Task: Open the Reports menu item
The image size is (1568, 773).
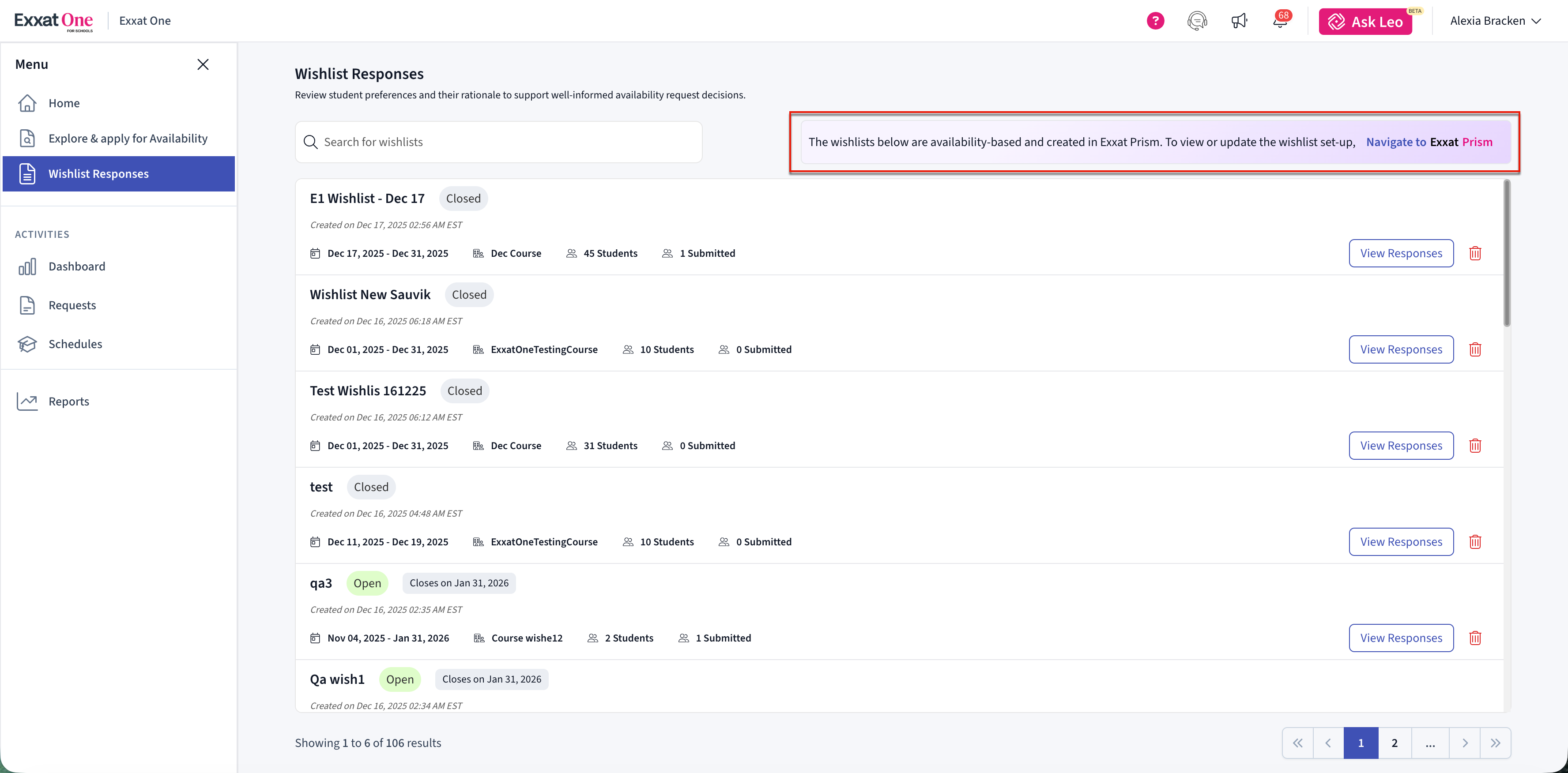Action: [x=69, y=402]
